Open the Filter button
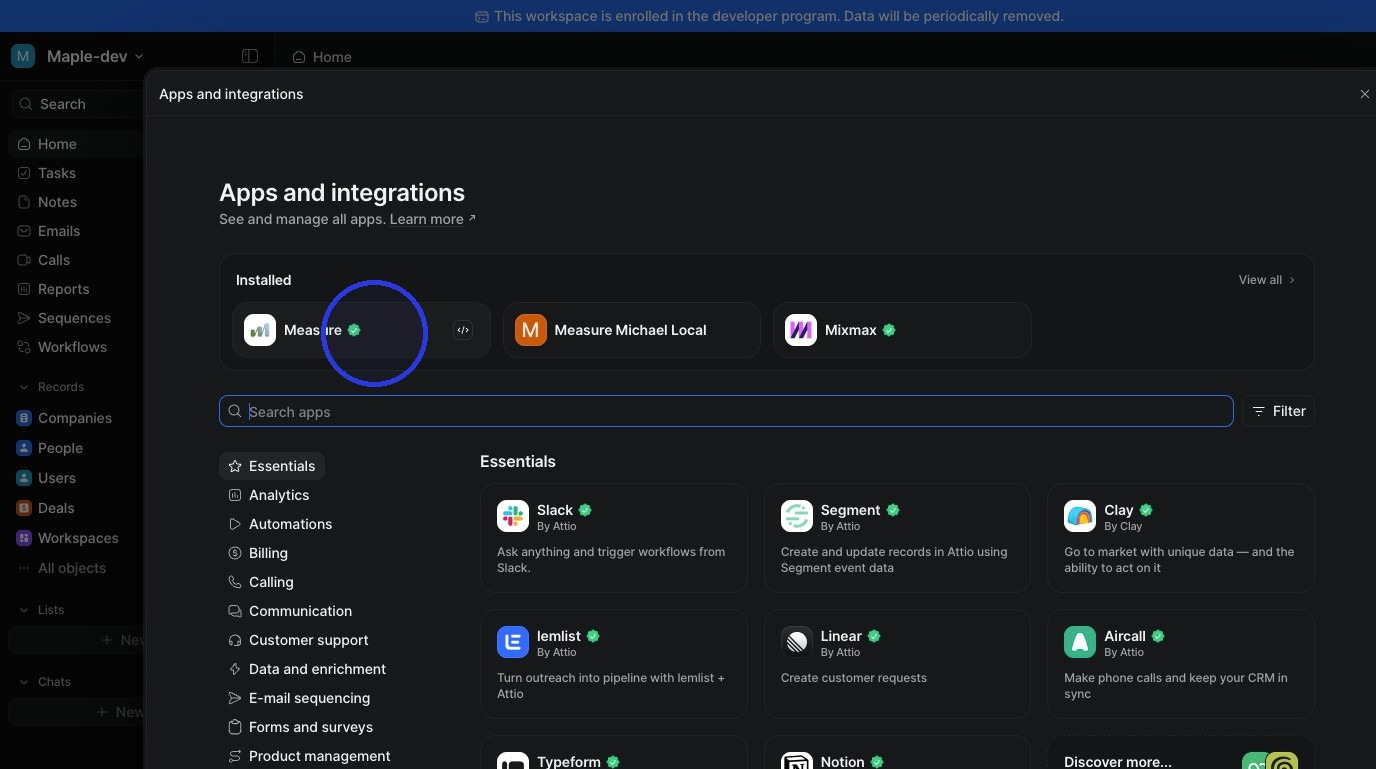Screen dimensions: 1376x769 coord(1279,411)
